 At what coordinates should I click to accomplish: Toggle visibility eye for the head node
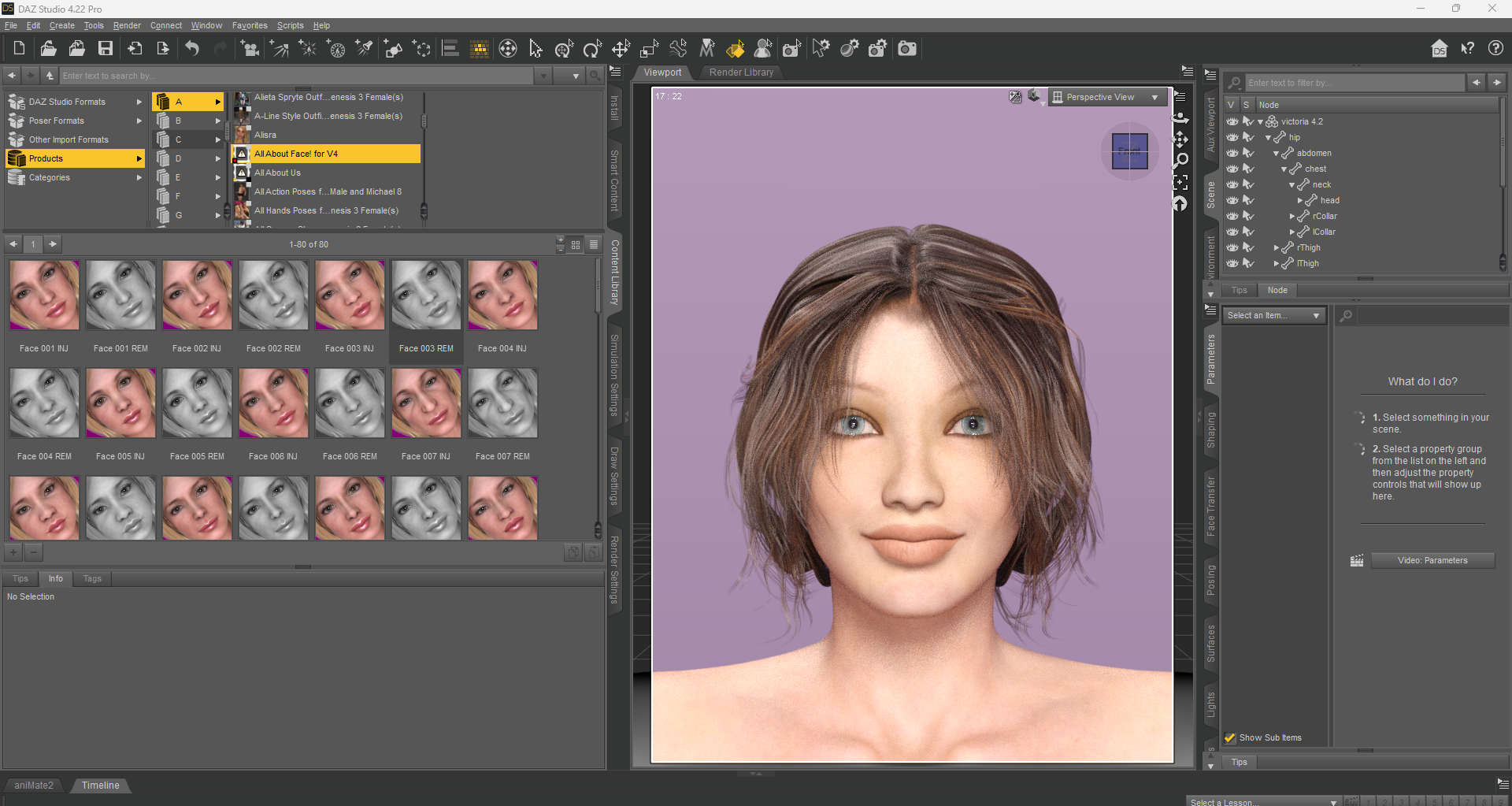[x=1232, y=200]
